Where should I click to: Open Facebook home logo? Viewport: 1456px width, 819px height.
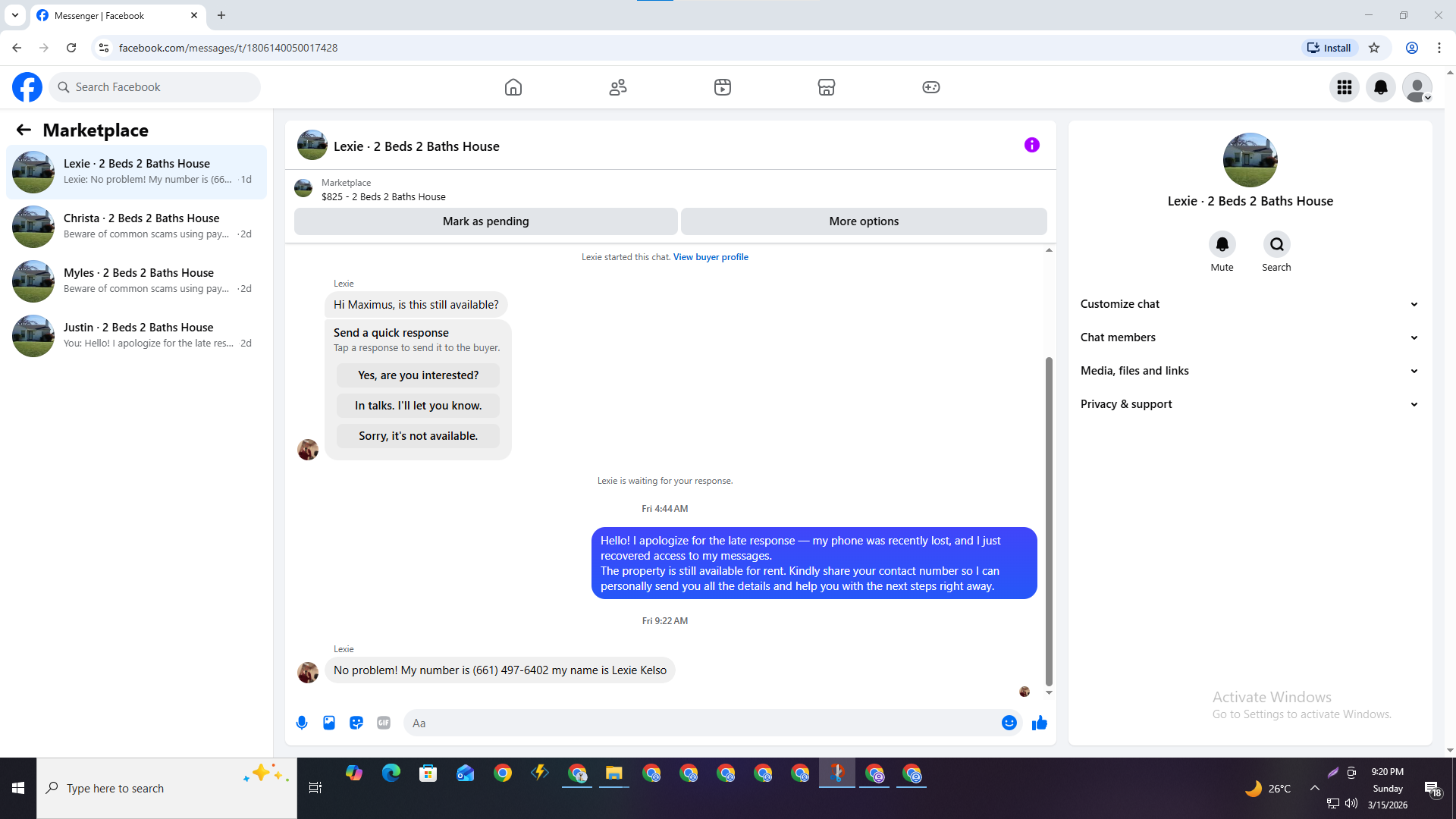27,87
